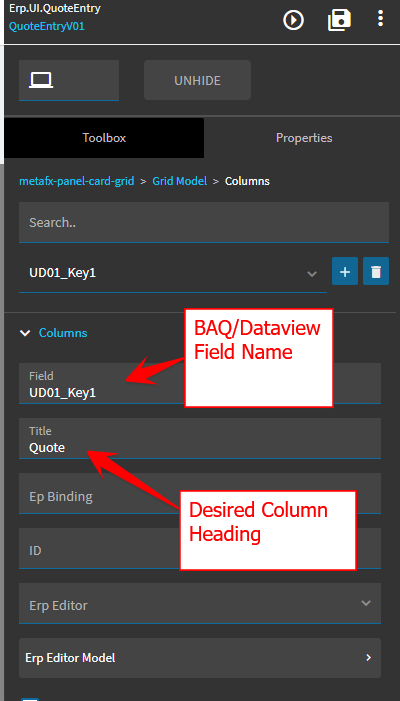Image resolution: width=400 pixels, height=701 pixels.
Task: Click the Preview play icon
Action: [294, 20]
